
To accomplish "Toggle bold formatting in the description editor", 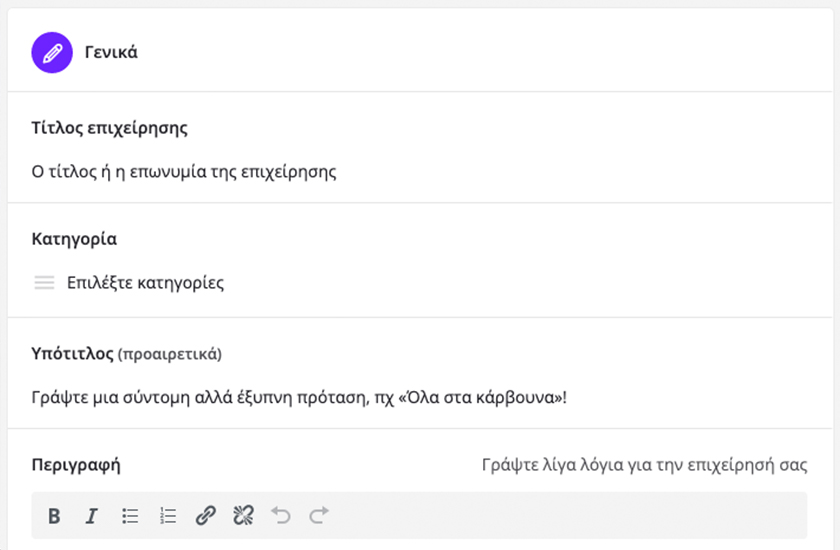I will [x=54, y=516].
